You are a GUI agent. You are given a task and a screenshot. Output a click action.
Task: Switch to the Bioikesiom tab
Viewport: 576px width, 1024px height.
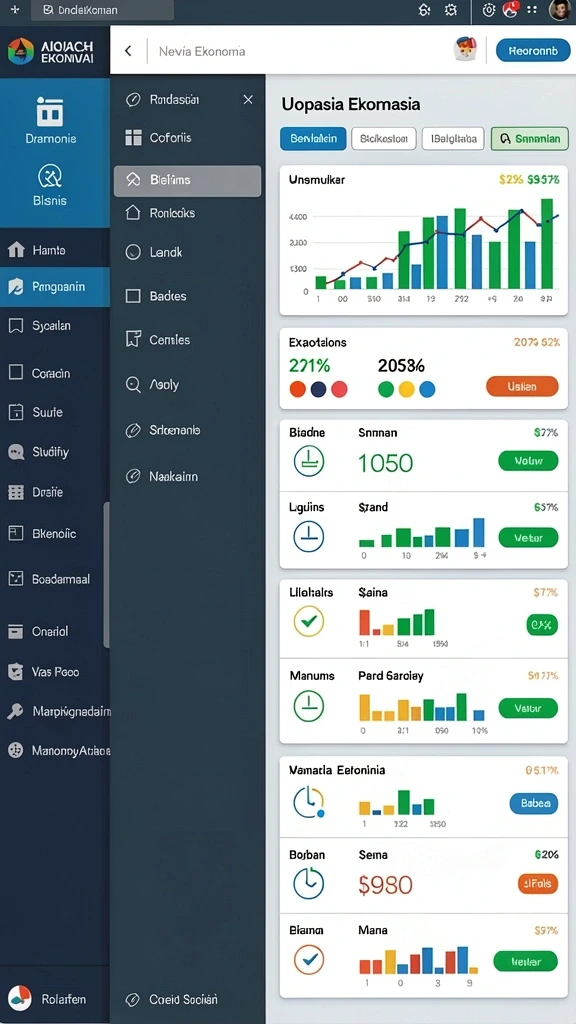tap(383, 138)
